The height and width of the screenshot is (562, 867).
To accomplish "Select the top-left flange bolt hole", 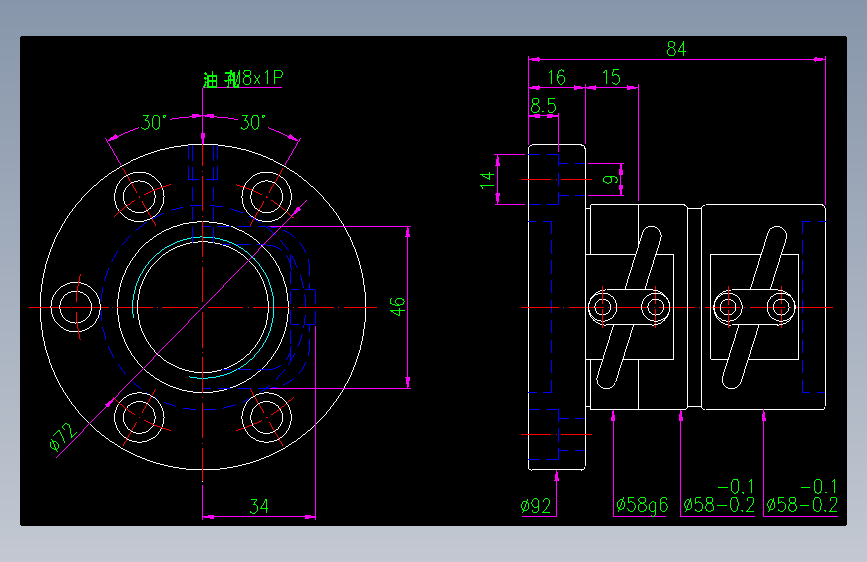I will 139,196.
